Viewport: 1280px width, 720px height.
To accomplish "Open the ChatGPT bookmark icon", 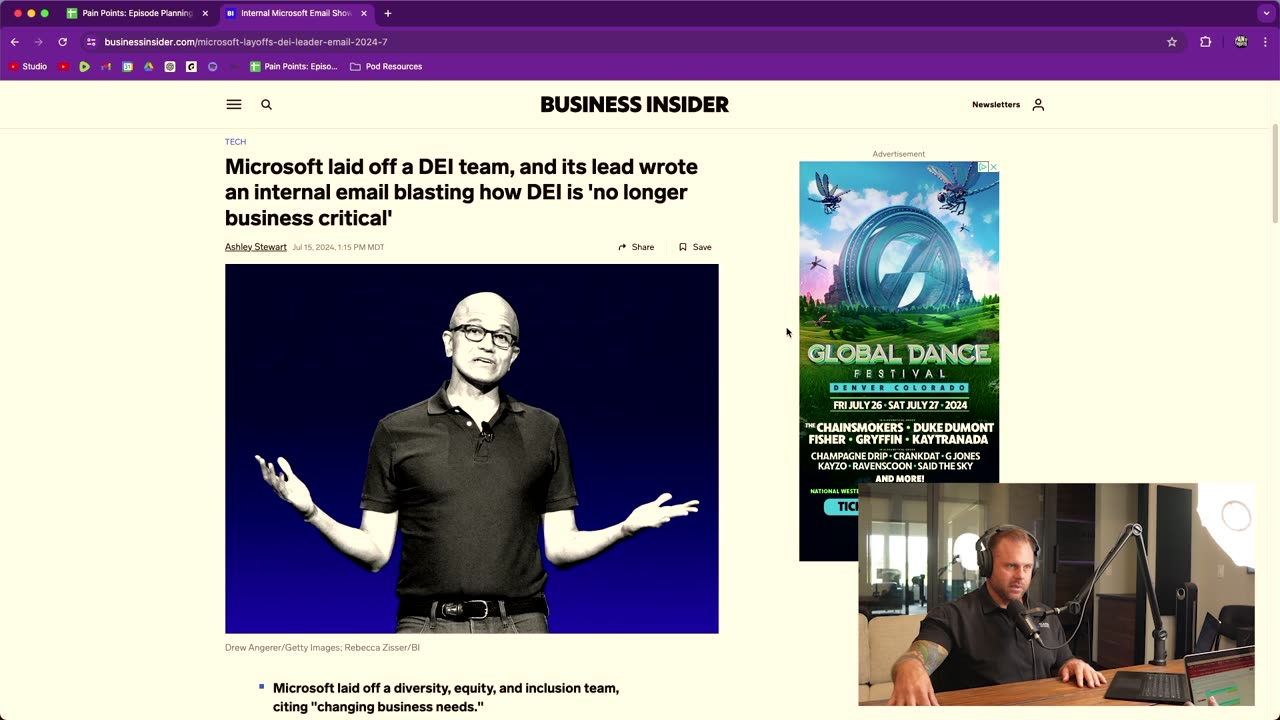I will click(170, 67).
